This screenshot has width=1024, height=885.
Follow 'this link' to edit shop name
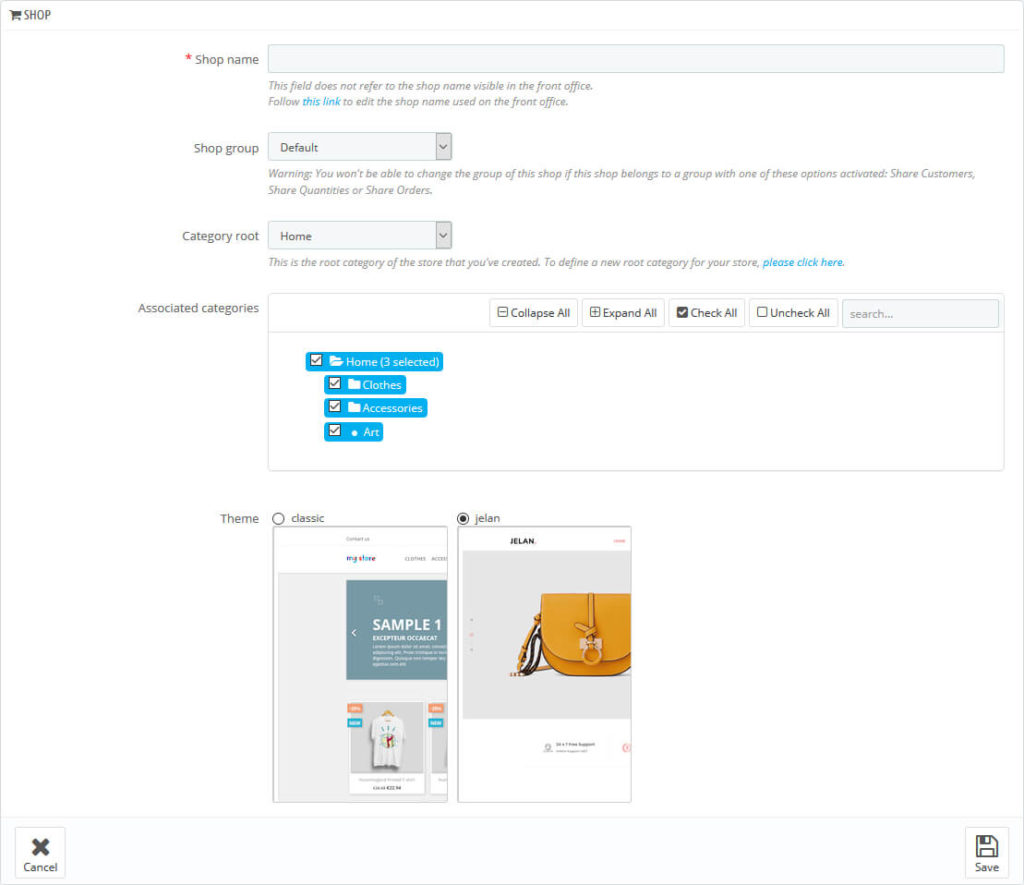[x=321, y=102]
